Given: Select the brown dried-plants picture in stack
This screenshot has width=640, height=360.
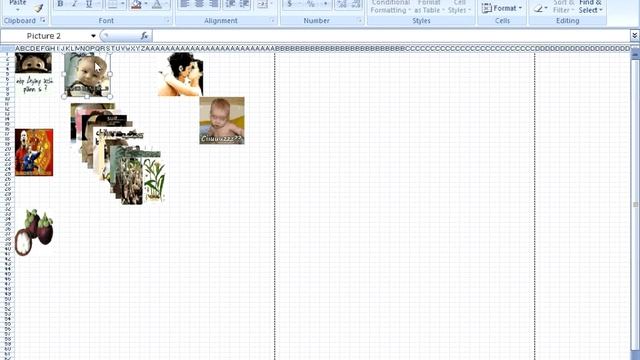Looking at the screenshot, I should [x=132, y=182].
